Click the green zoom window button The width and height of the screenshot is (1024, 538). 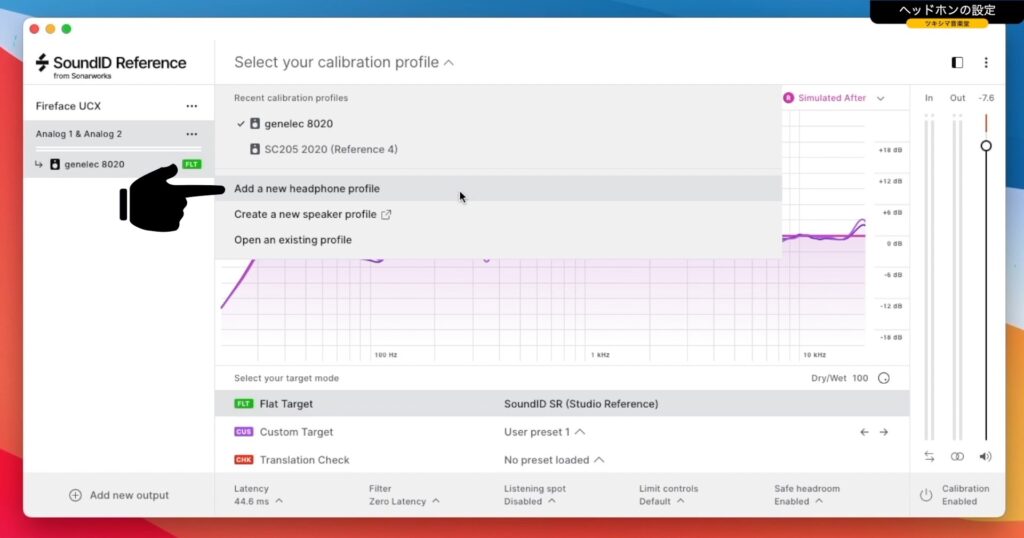(66, 29)
